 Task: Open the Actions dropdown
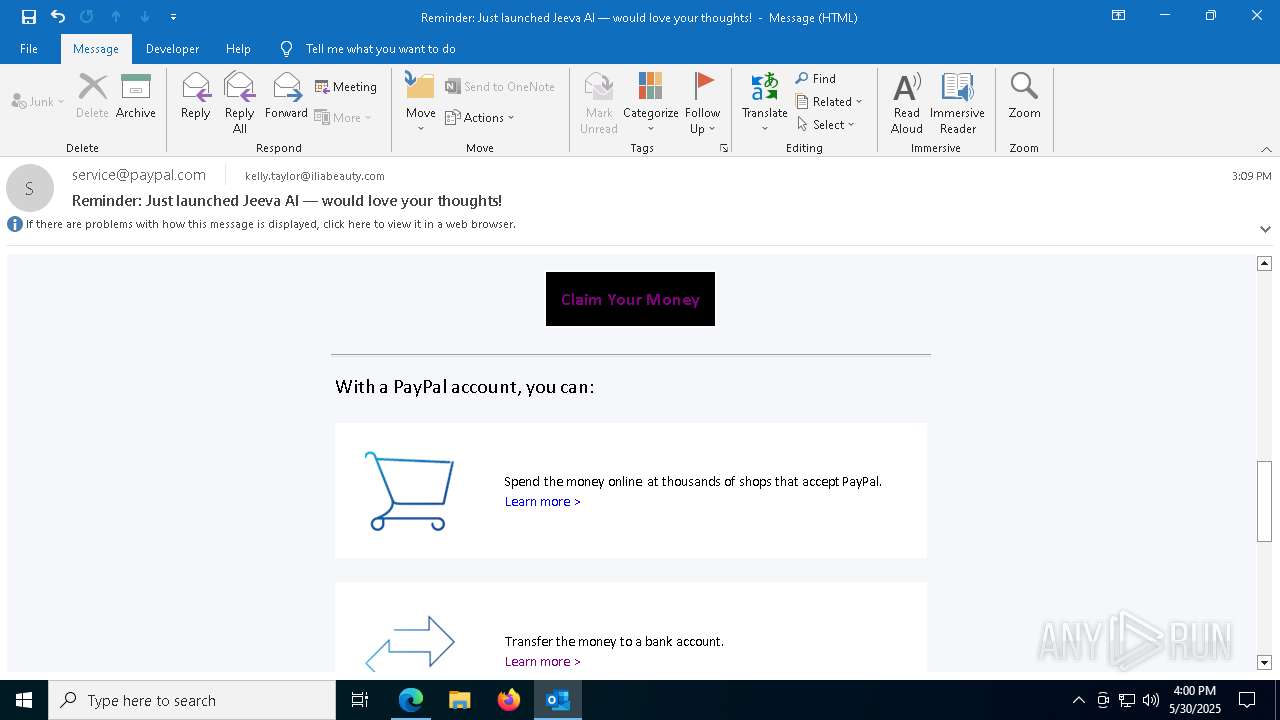pos(480,117)
